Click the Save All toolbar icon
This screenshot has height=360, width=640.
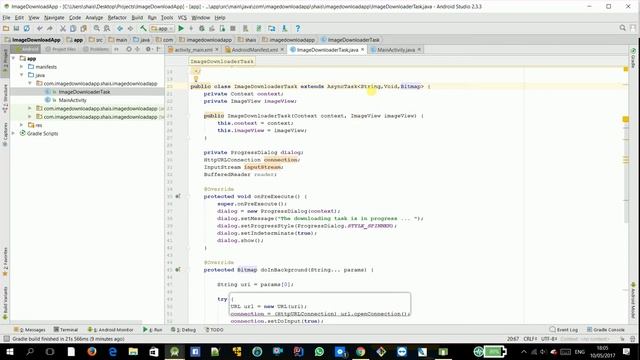click(16, 29)
